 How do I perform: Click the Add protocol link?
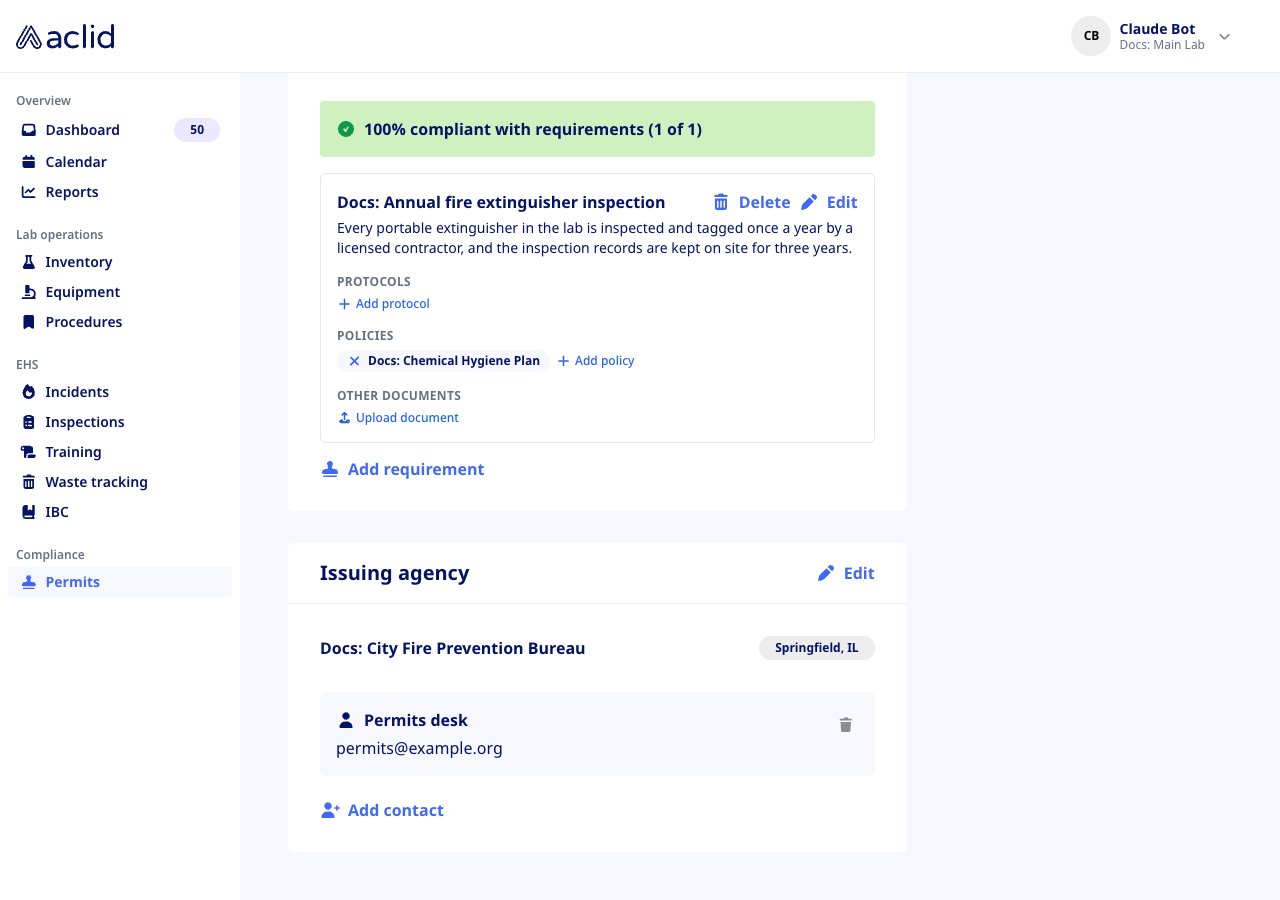384,304
